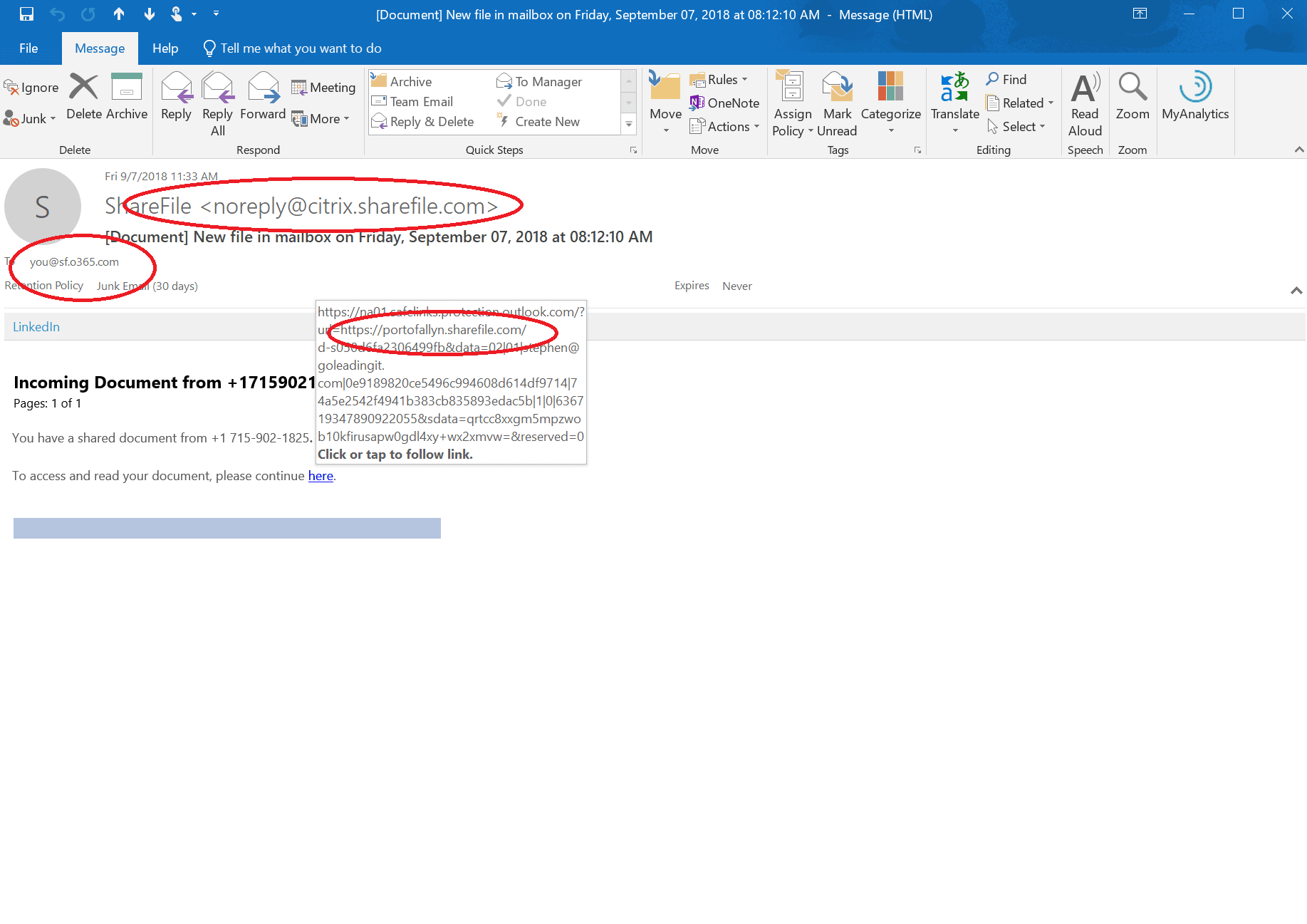The image size is (1307, 924).
Task: Open the Actions dropdown
Action: 724,127
